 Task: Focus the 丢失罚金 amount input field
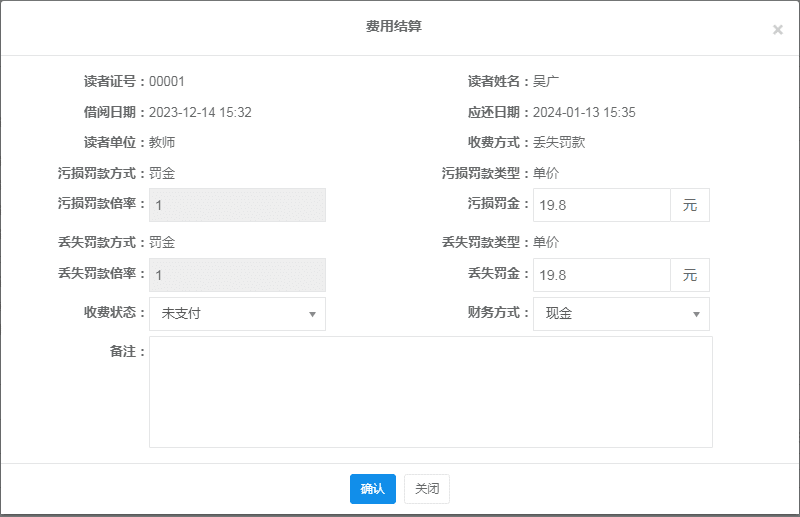click(601, 275)
